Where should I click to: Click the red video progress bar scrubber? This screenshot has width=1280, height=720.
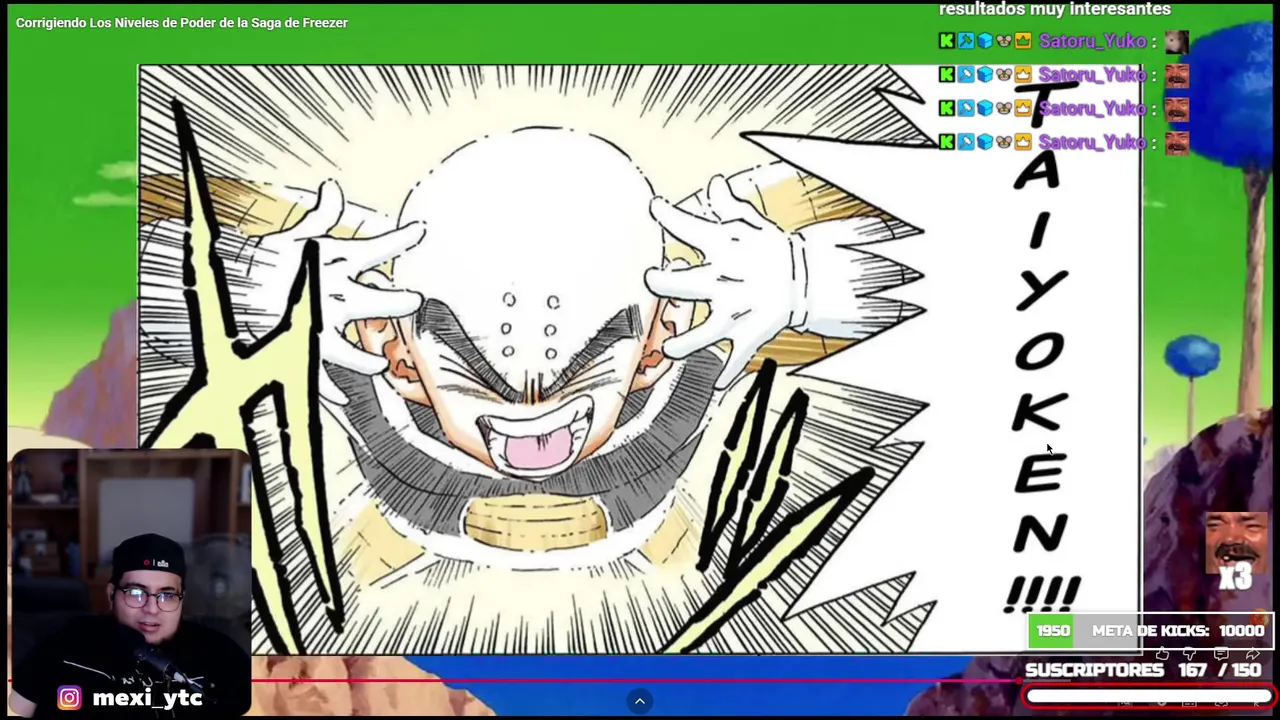click(x=1018, y=682)
